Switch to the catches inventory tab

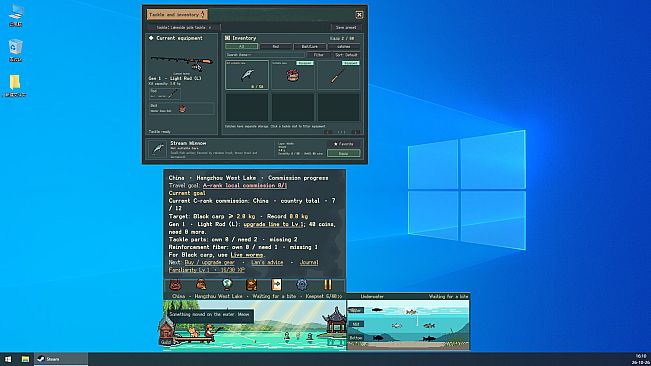click(x=344, y=46)
